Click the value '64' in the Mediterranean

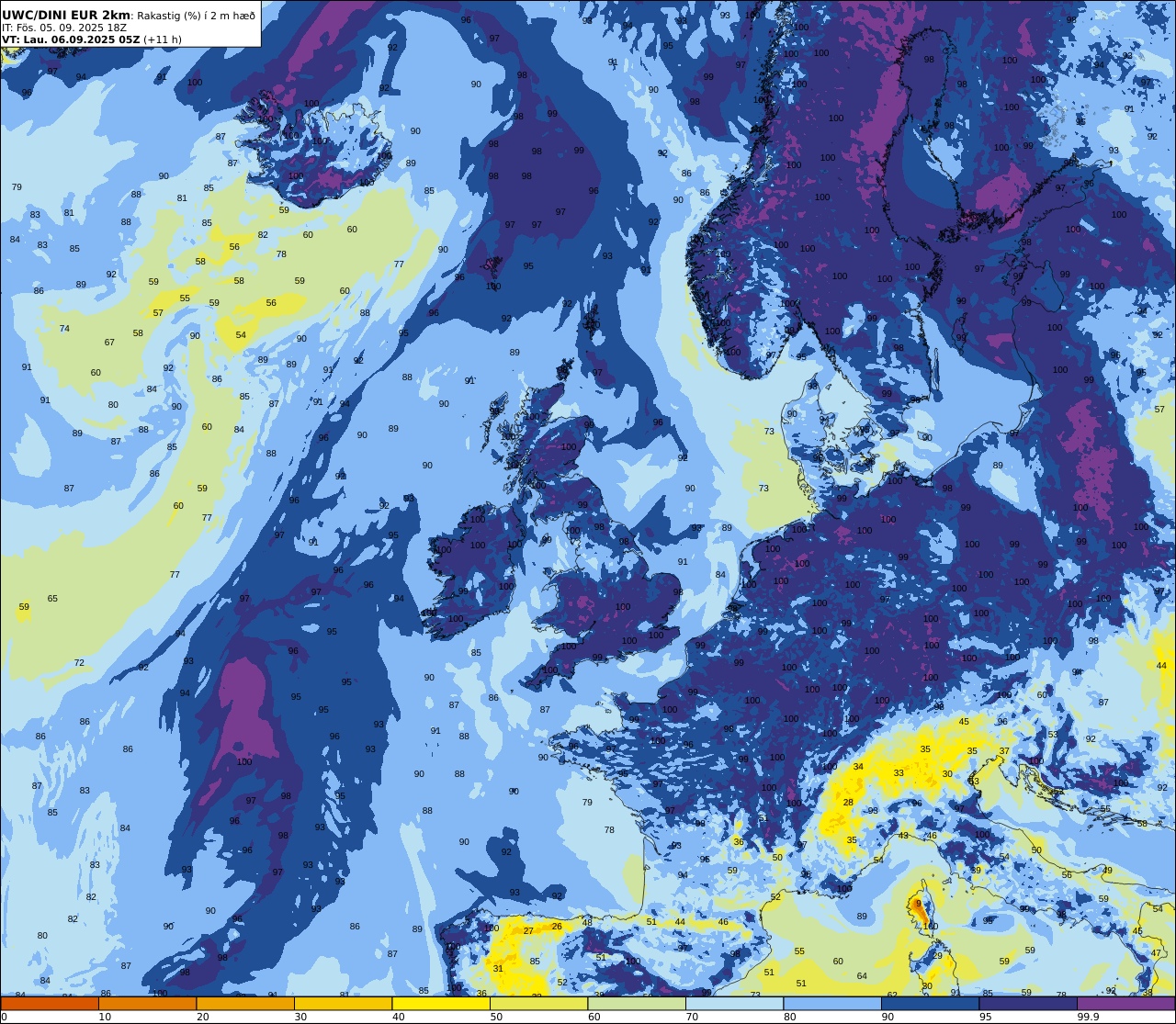(x=862, y=976)
